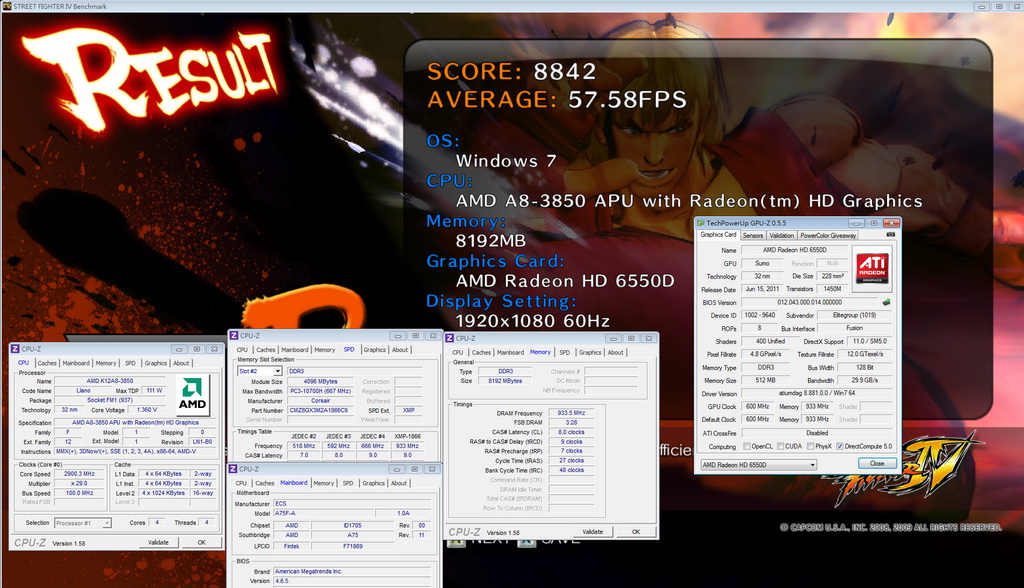Click the BIOS Version field in GPU-Z
Viewport: 1024px width, 588px height.
click(810, 302)
